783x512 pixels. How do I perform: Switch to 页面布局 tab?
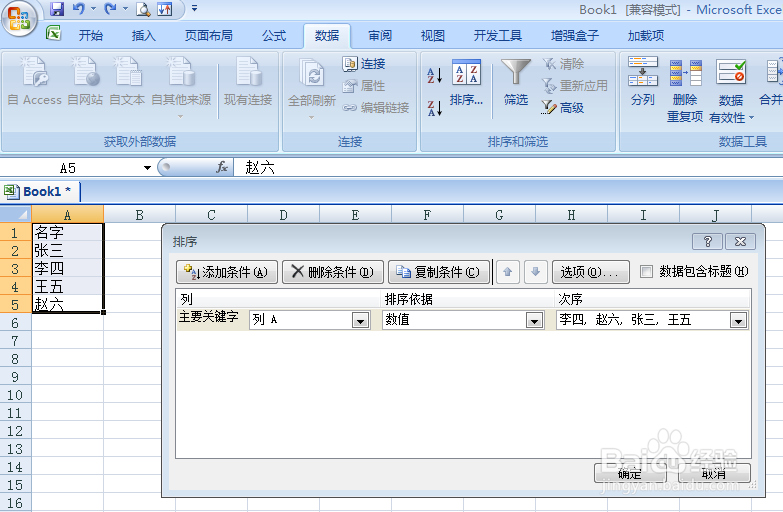coord(209,35)
